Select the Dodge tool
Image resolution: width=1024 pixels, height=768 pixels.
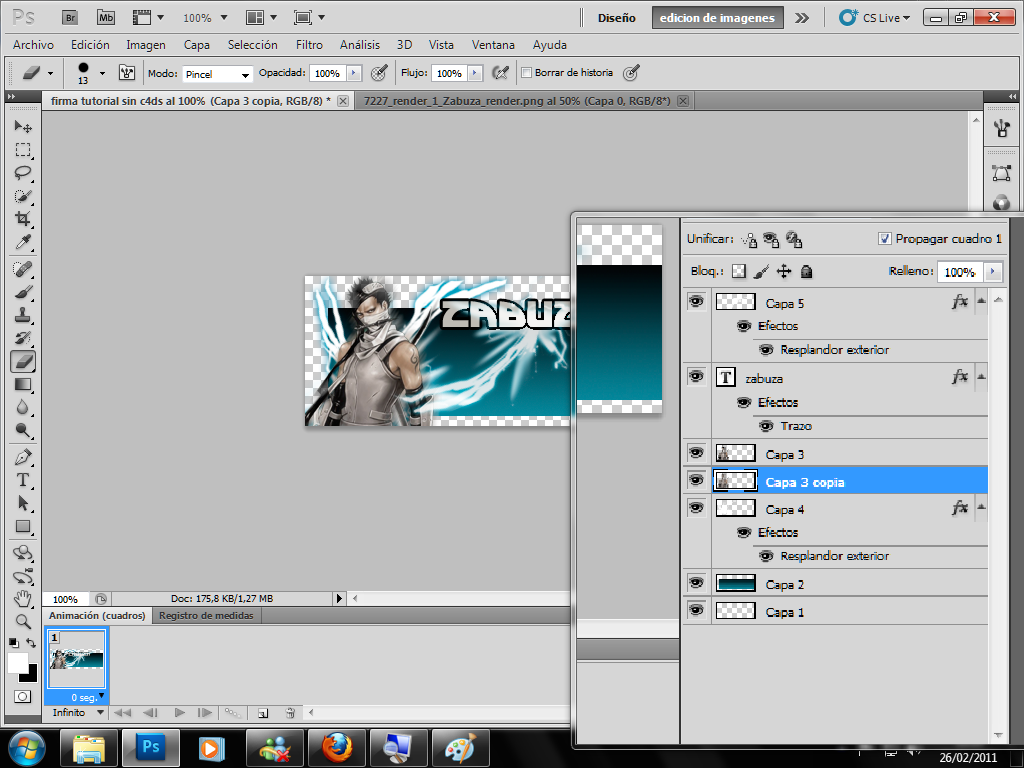click(23, 430)
